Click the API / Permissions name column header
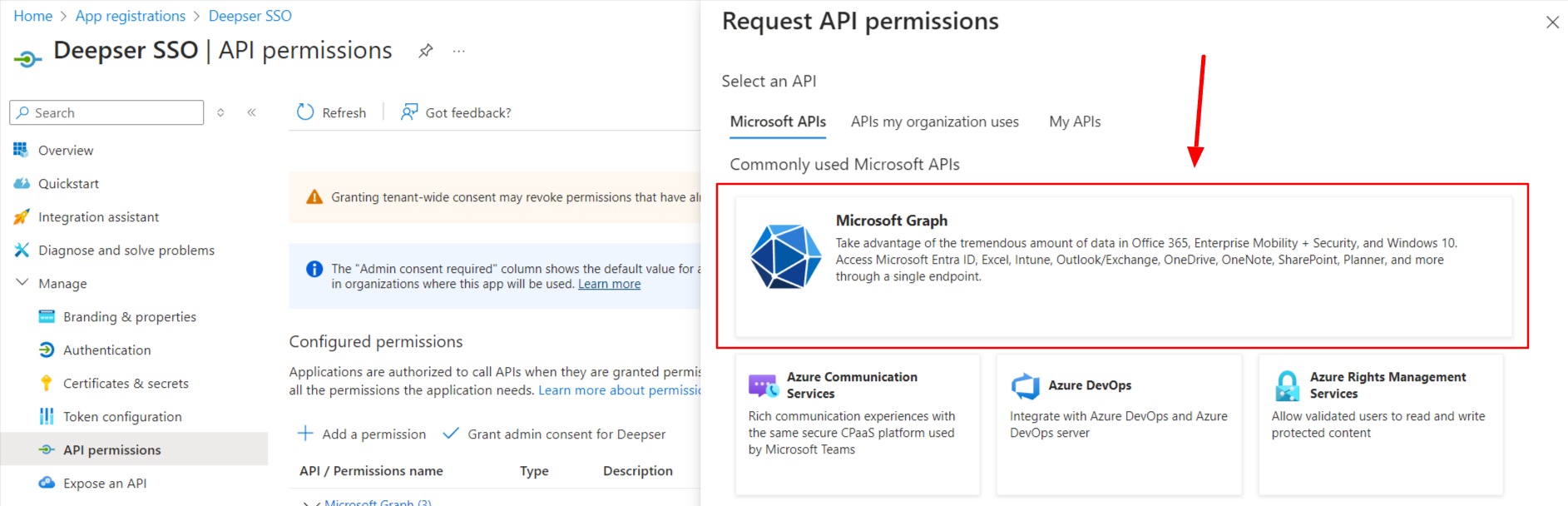Image resolution: width=1568 pixels, height=506 pixels. point(371,471)
